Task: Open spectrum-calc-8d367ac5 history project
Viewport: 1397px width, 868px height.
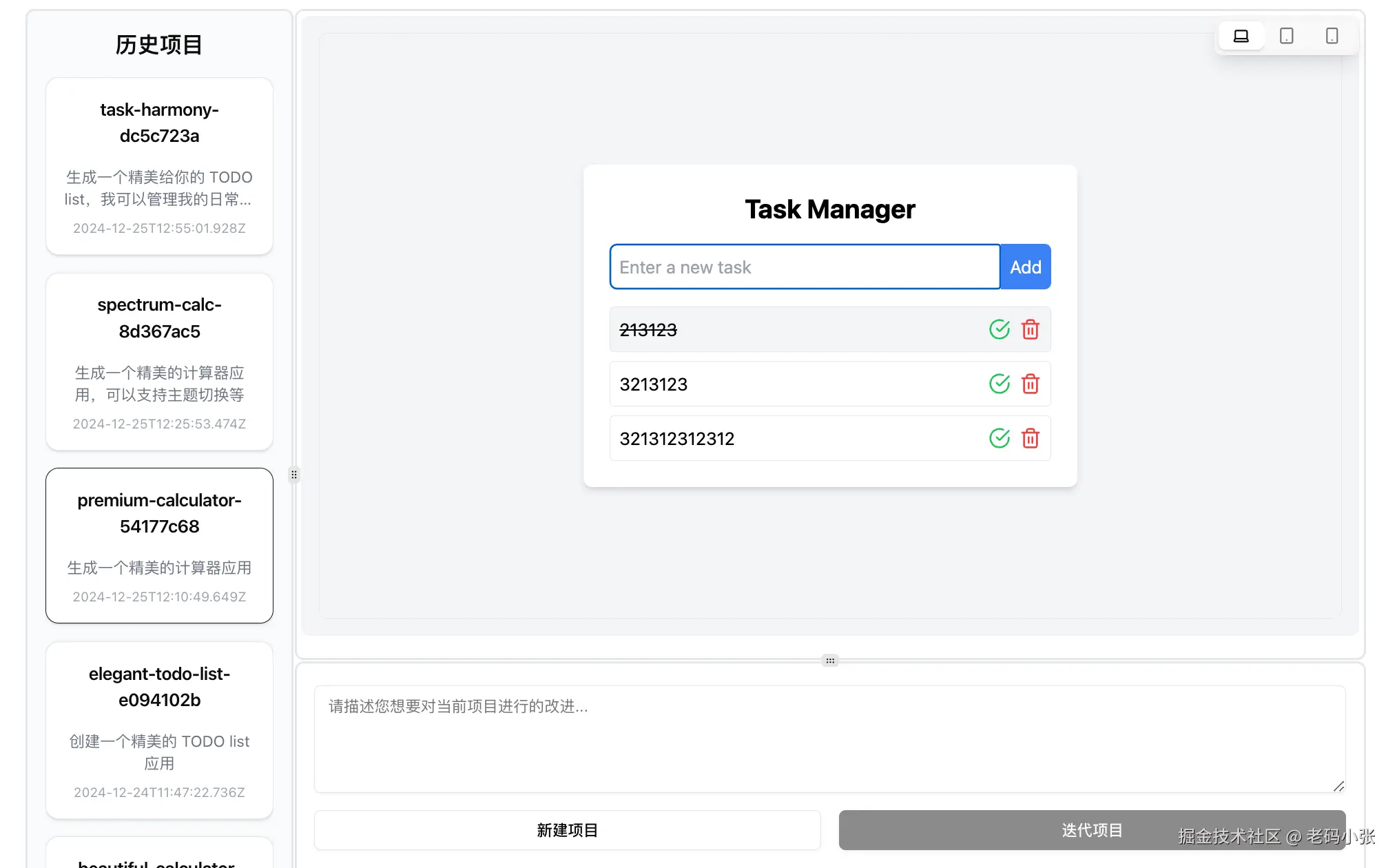Action: 159,362
